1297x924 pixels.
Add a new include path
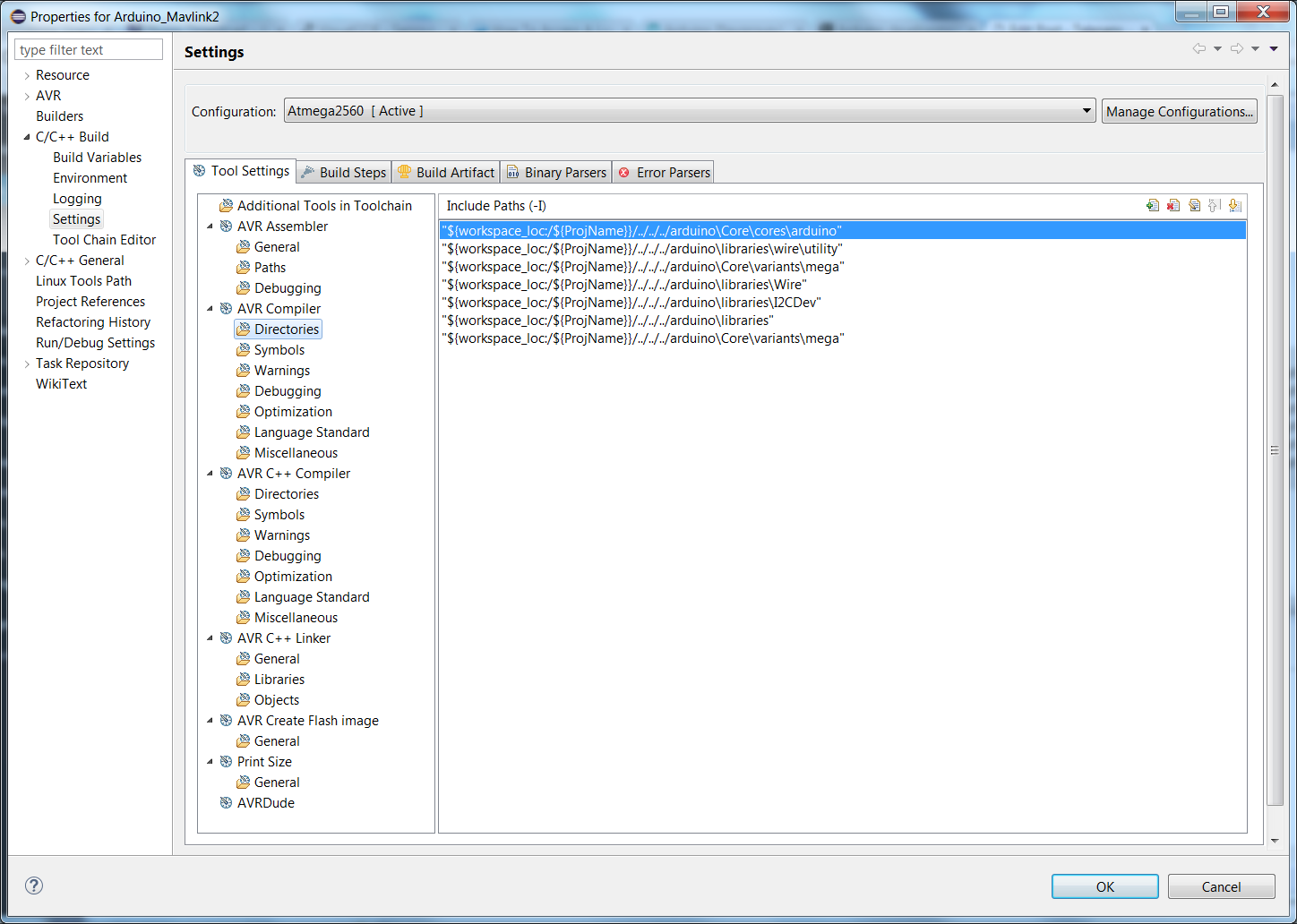[x=1153, y=206]
